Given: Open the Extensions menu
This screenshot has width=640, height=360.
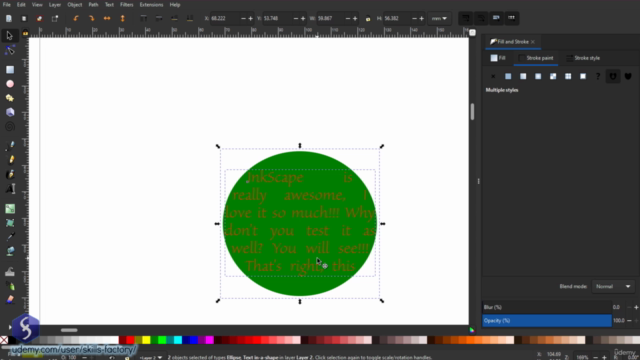Looking at the screenshot, I should click(x=151, y=5).
